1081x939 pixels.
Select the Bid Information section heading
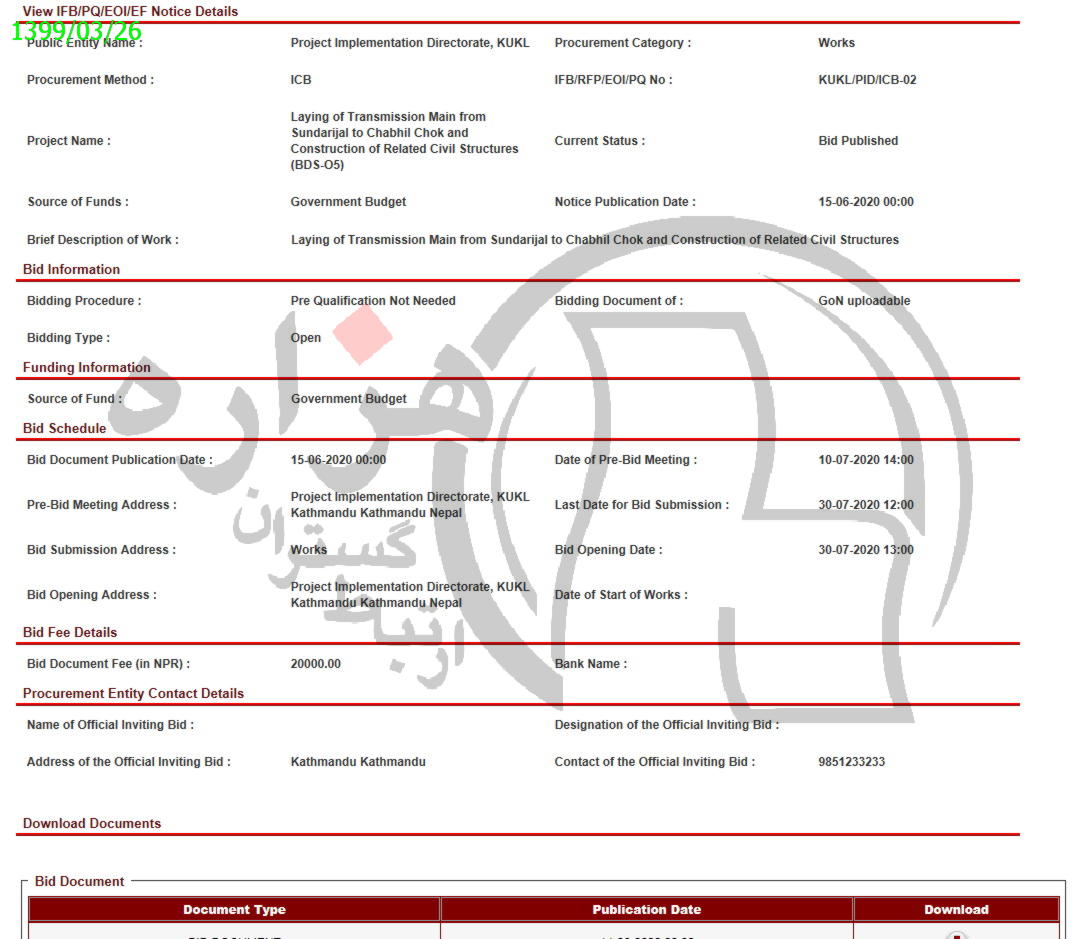[71, 269]
